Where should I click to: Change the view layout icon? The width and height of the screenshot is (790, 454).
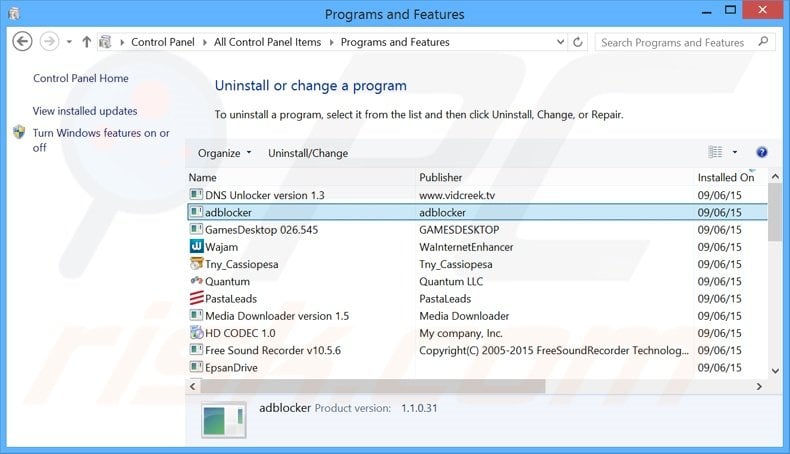(715, 152)
